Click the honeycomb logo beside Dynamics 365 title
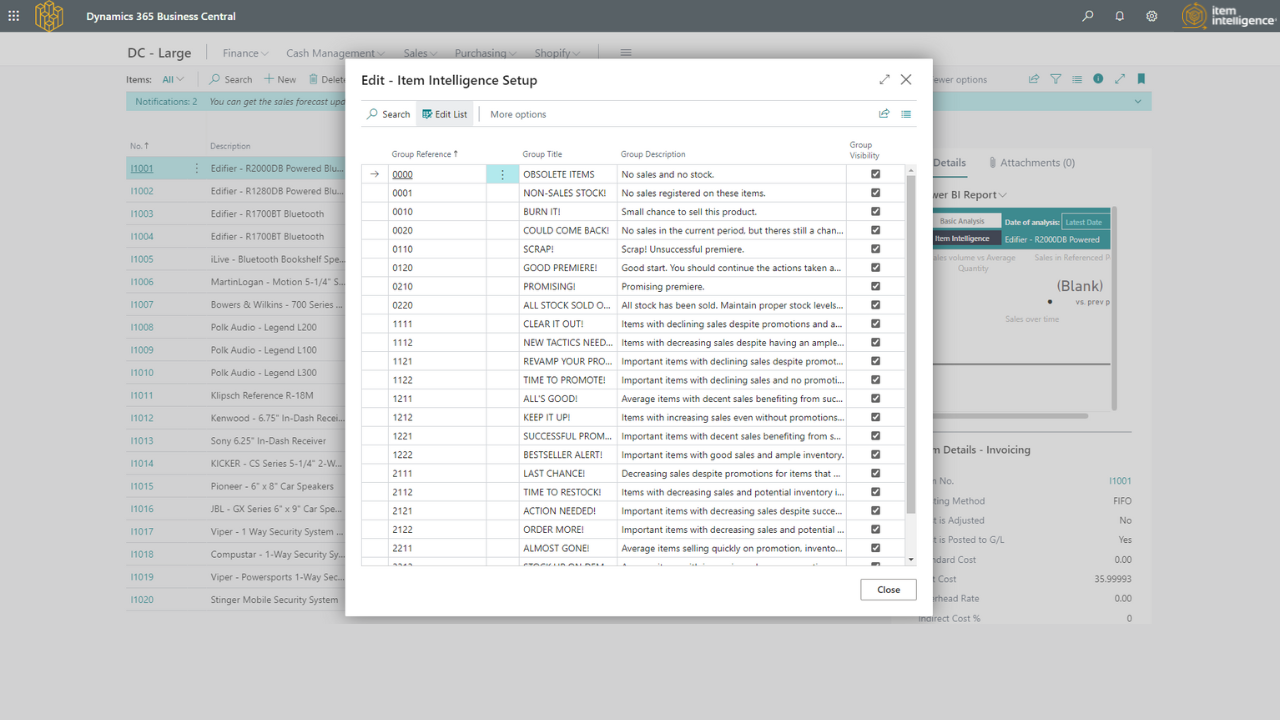Image resolution: width=1280 pixels, height=720 pixels. tap(49, 16)
